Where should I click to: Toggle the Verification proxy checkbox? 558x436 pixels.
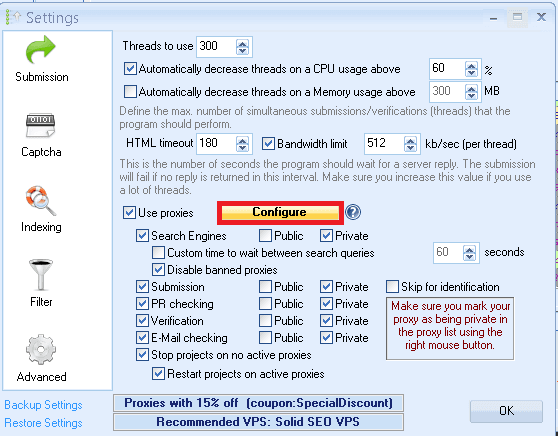(x=142, y=321)
